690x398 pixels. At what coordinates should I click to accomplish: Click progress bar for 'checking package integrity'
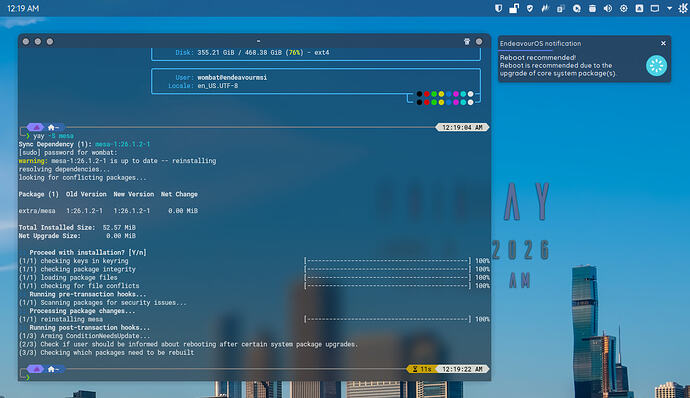tap(387, 269)
